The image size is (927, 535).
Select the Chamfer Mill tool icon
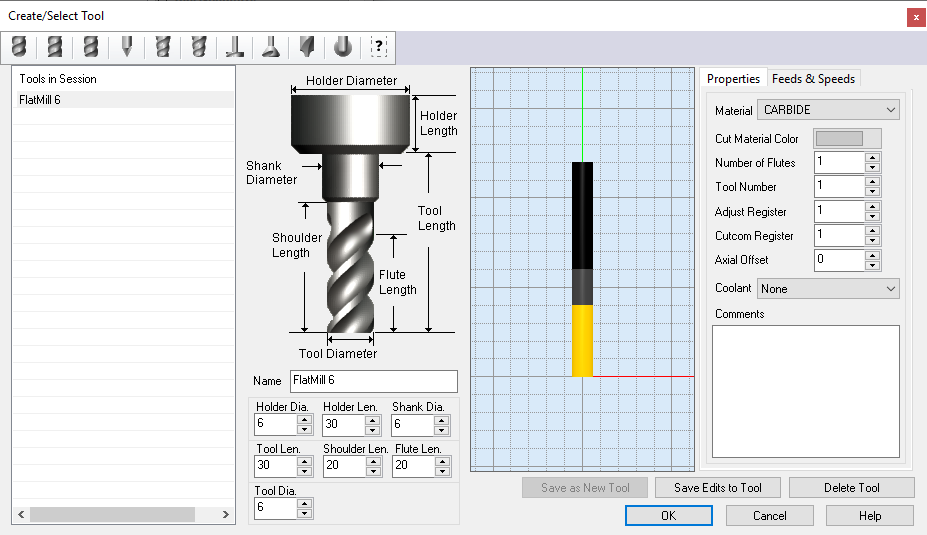[163, 47]
